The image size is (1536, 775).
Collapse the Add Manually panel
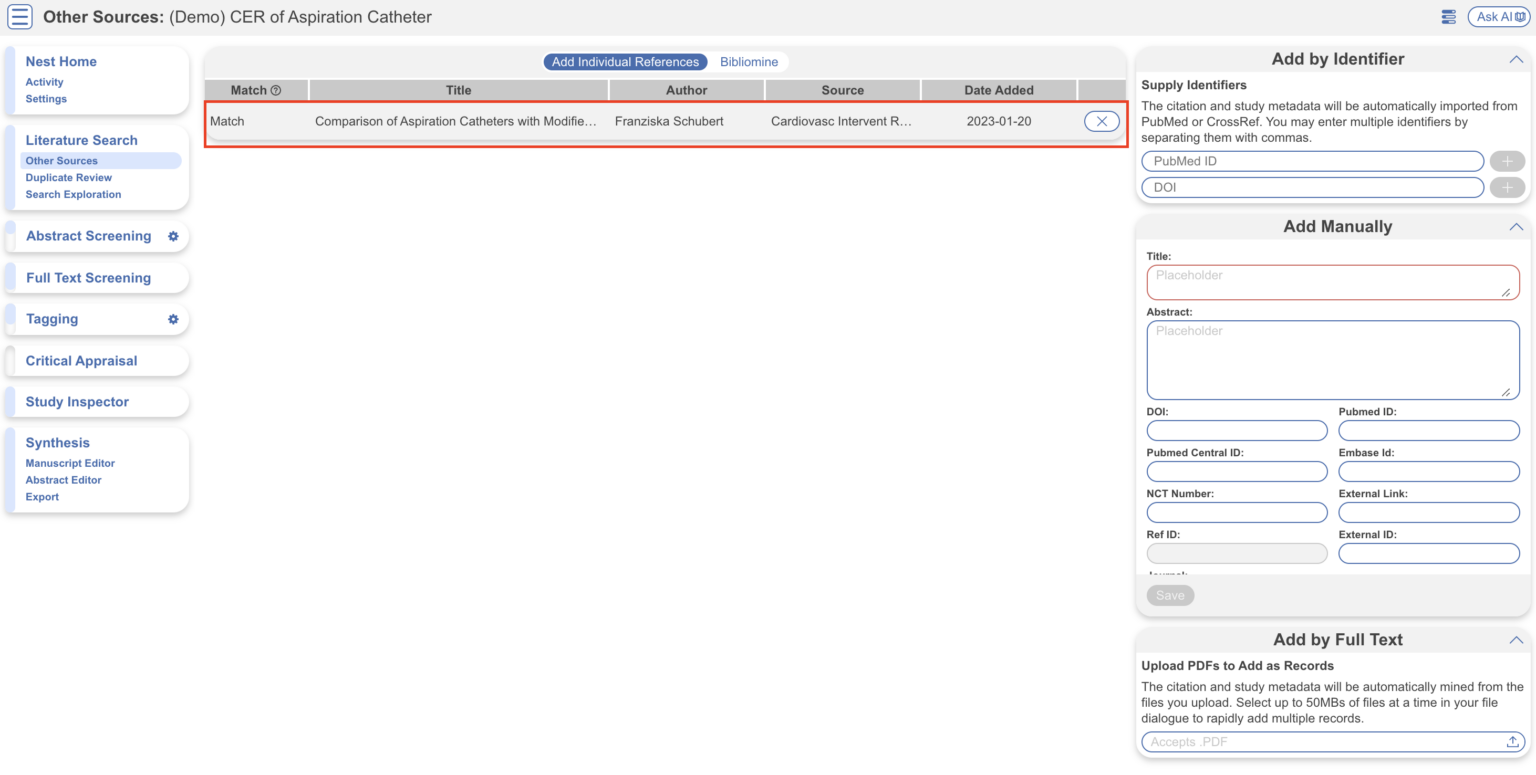tap(1515, 226)
